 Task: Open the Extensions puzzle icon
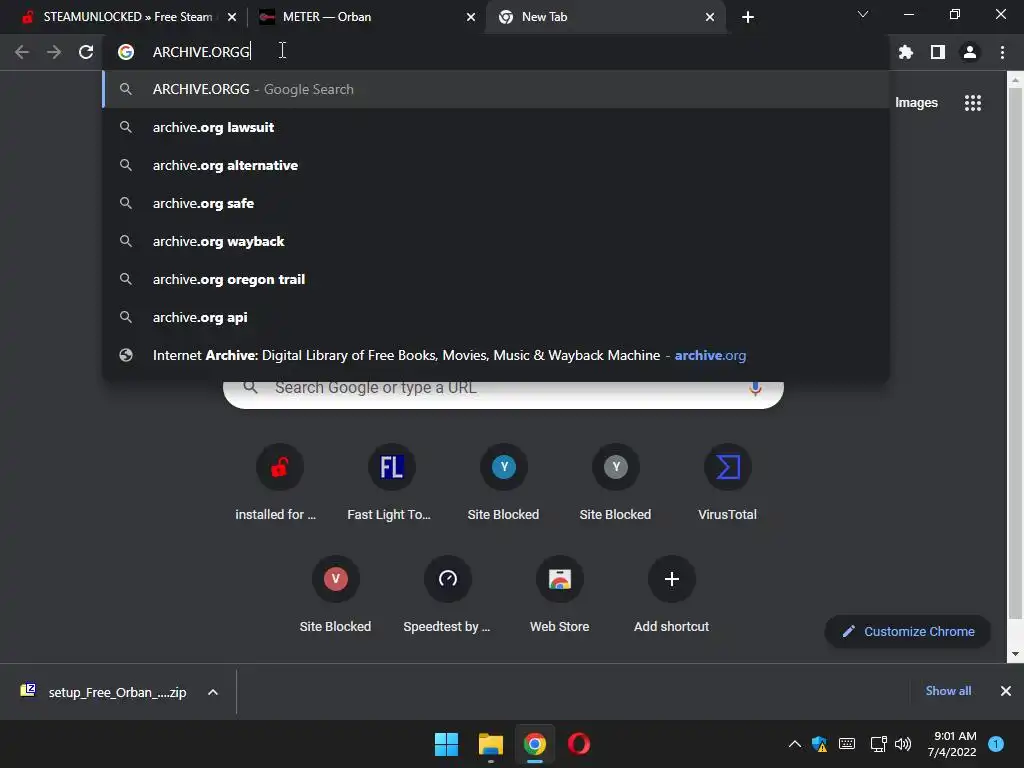tap(905, 52)
